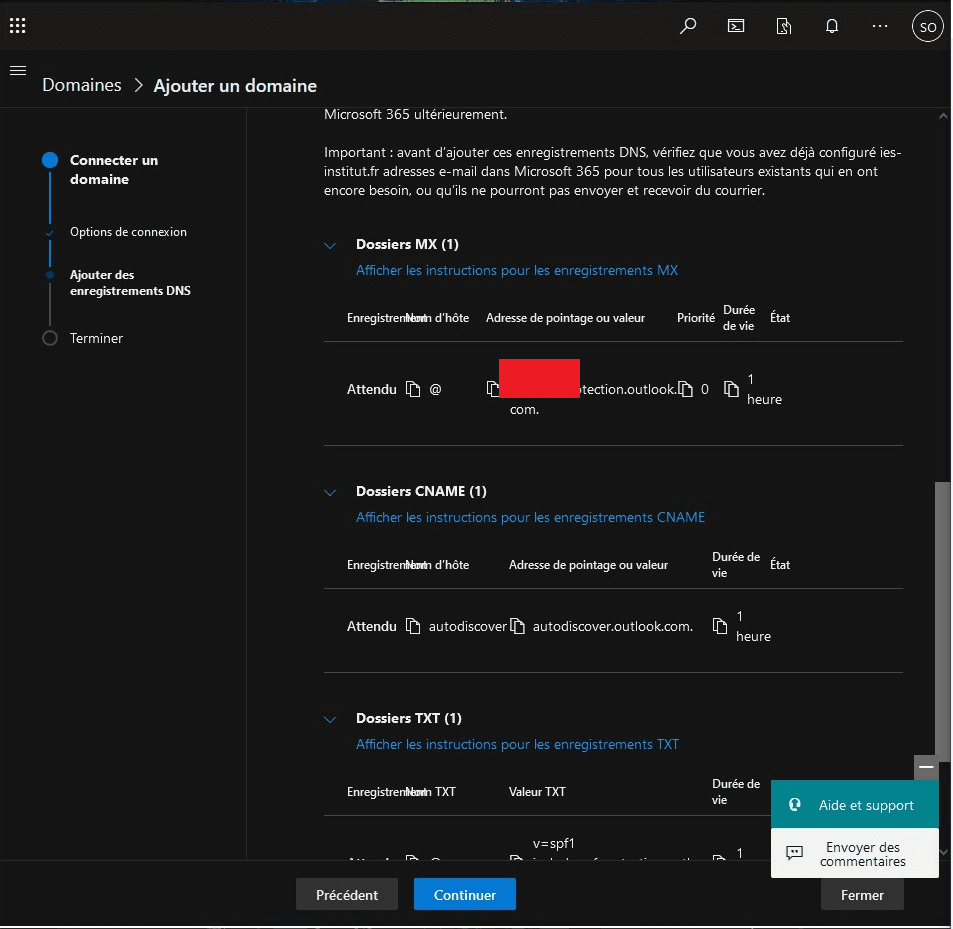Image resolution: width=953 pixels, height=929 pixels.
Task: Collapse the Dossiers TXT section
Action: coord(330,719)
